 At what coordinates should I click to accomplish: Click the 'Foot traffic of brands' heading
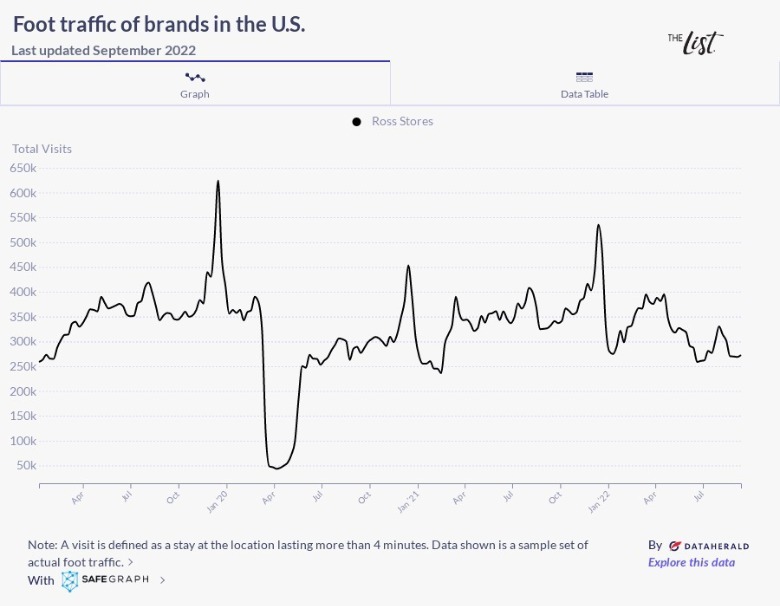pyautogui.click(x=159, y=24)
